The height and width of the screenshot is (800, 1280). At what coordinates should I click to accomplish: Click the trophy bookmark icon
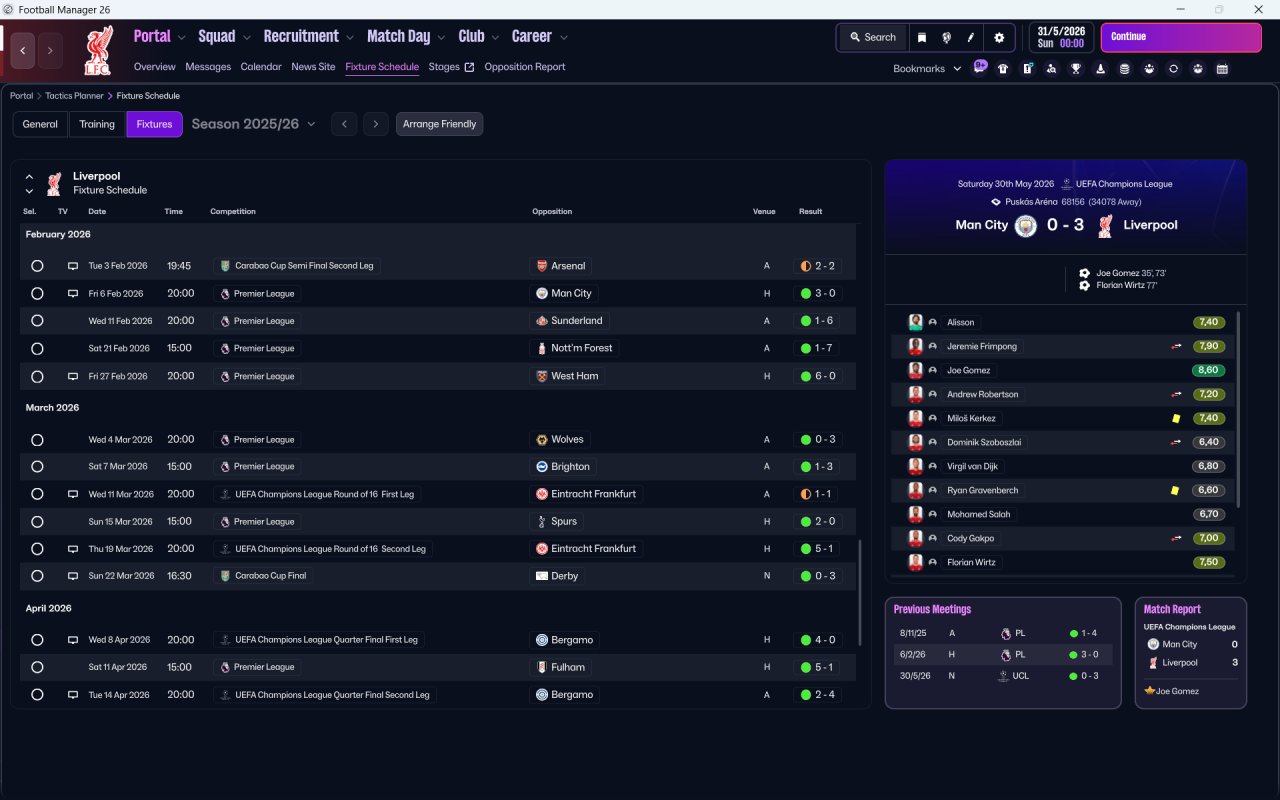(x=1076, y=69)
